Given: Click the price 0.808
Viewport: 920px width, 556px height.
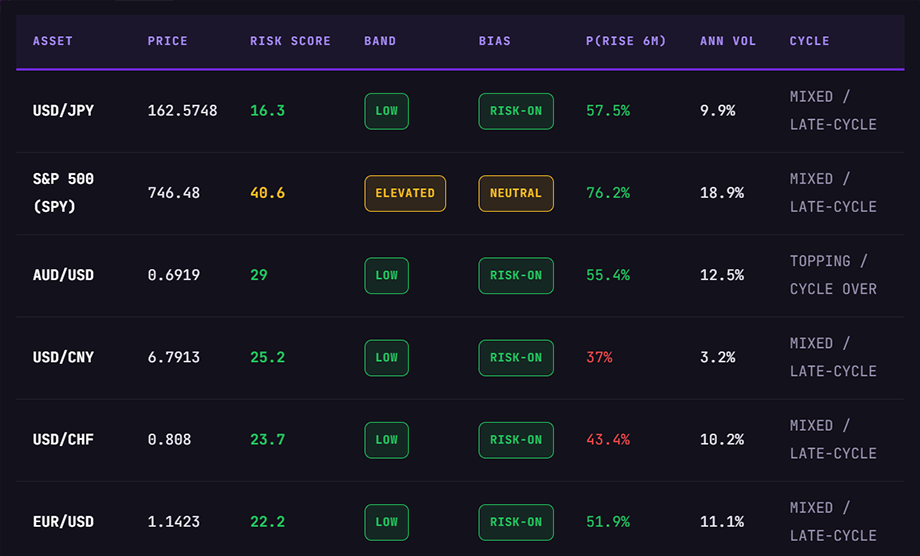Looking at the screenshot, I should tap(170, 439).
